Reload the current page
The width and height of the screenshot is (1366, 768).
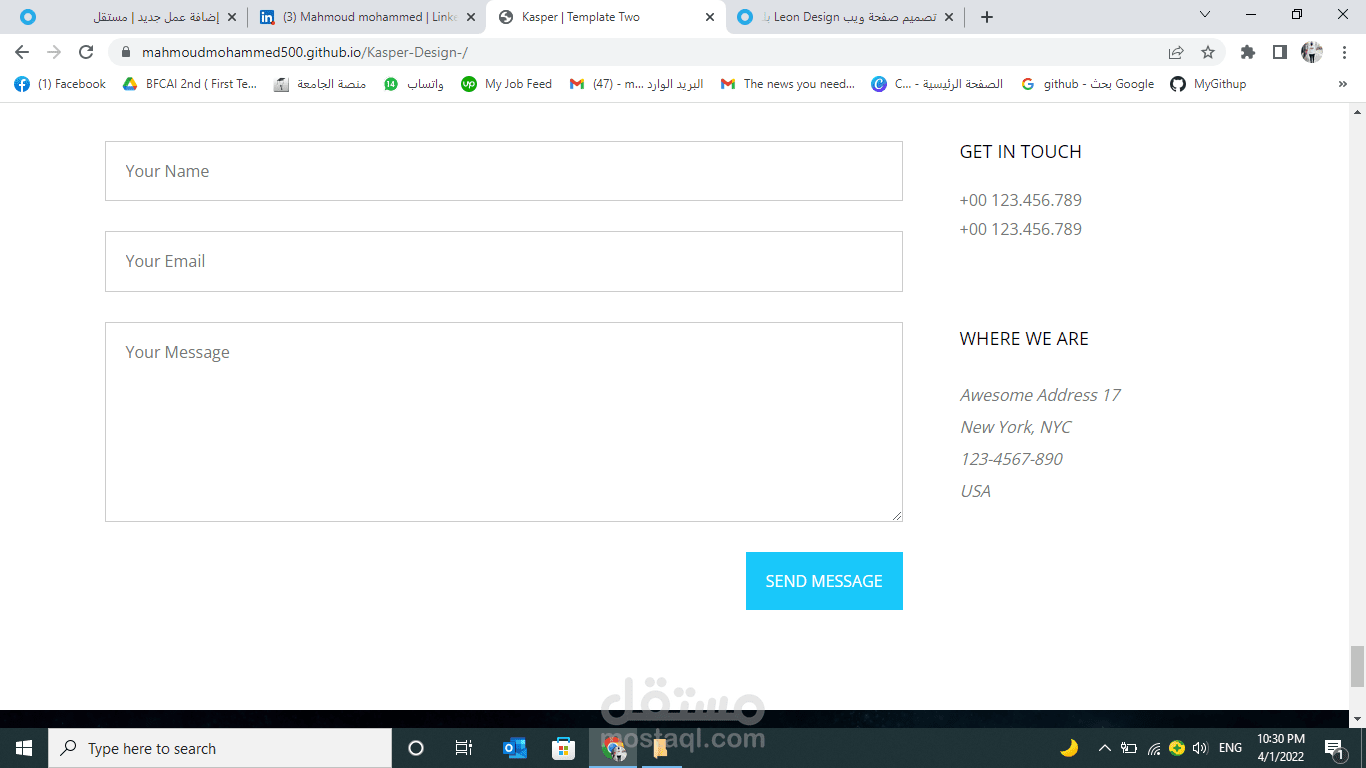click(86, 52)
